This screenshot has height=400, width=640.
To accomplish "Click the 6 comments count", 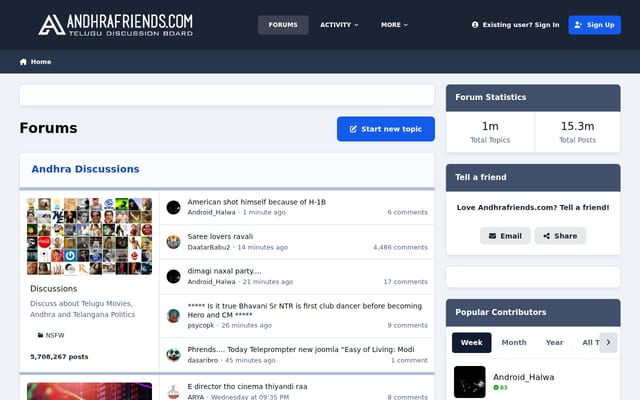I will click(x=407, y=212).
